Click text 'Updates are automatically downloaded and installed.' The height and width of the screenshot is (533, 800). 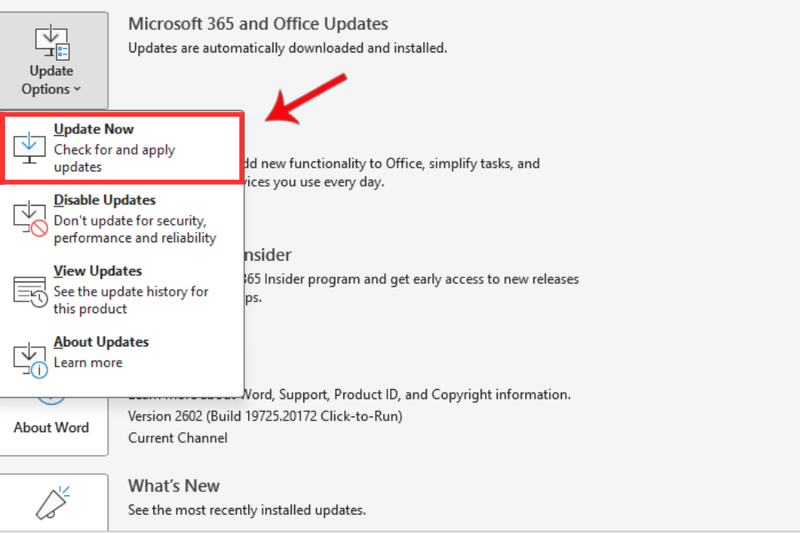point(287,48)
